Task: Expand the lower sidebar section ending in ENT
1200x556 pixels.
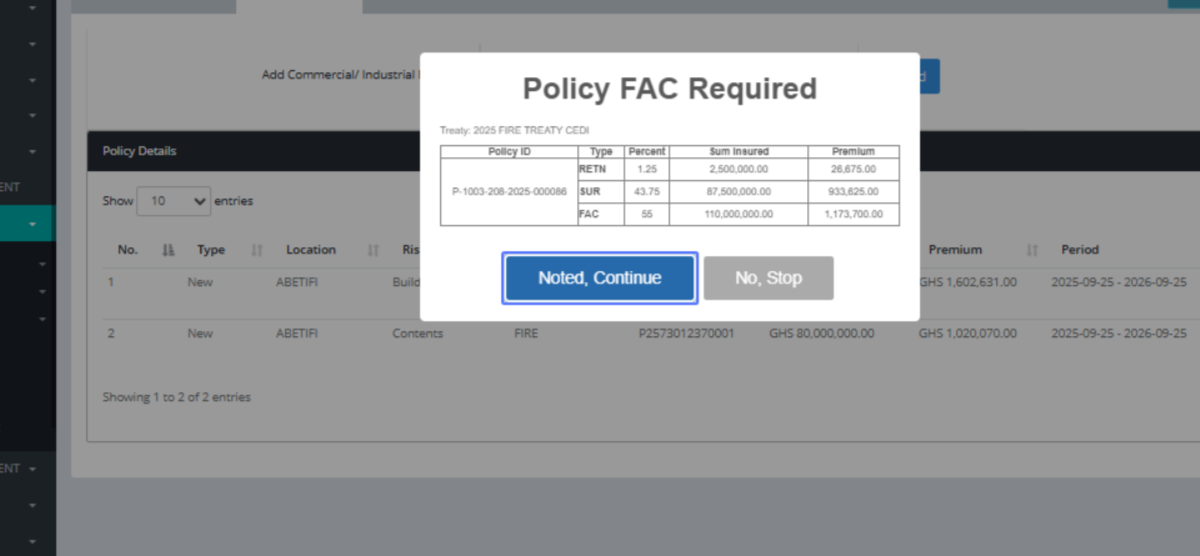Action: point(32,468)
